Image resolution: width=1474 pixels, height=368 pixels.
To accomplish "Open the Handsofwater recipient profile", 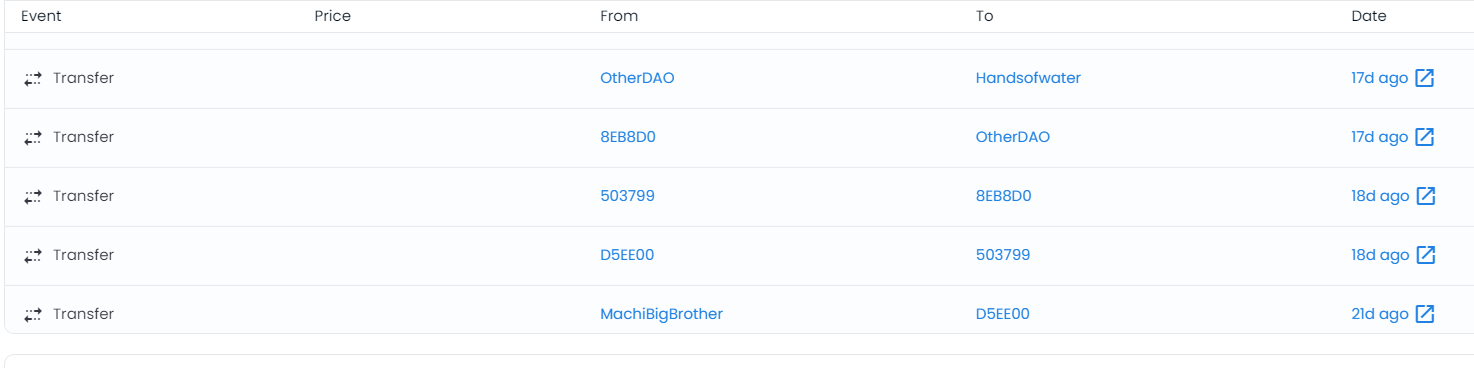I will [1028, 78].
